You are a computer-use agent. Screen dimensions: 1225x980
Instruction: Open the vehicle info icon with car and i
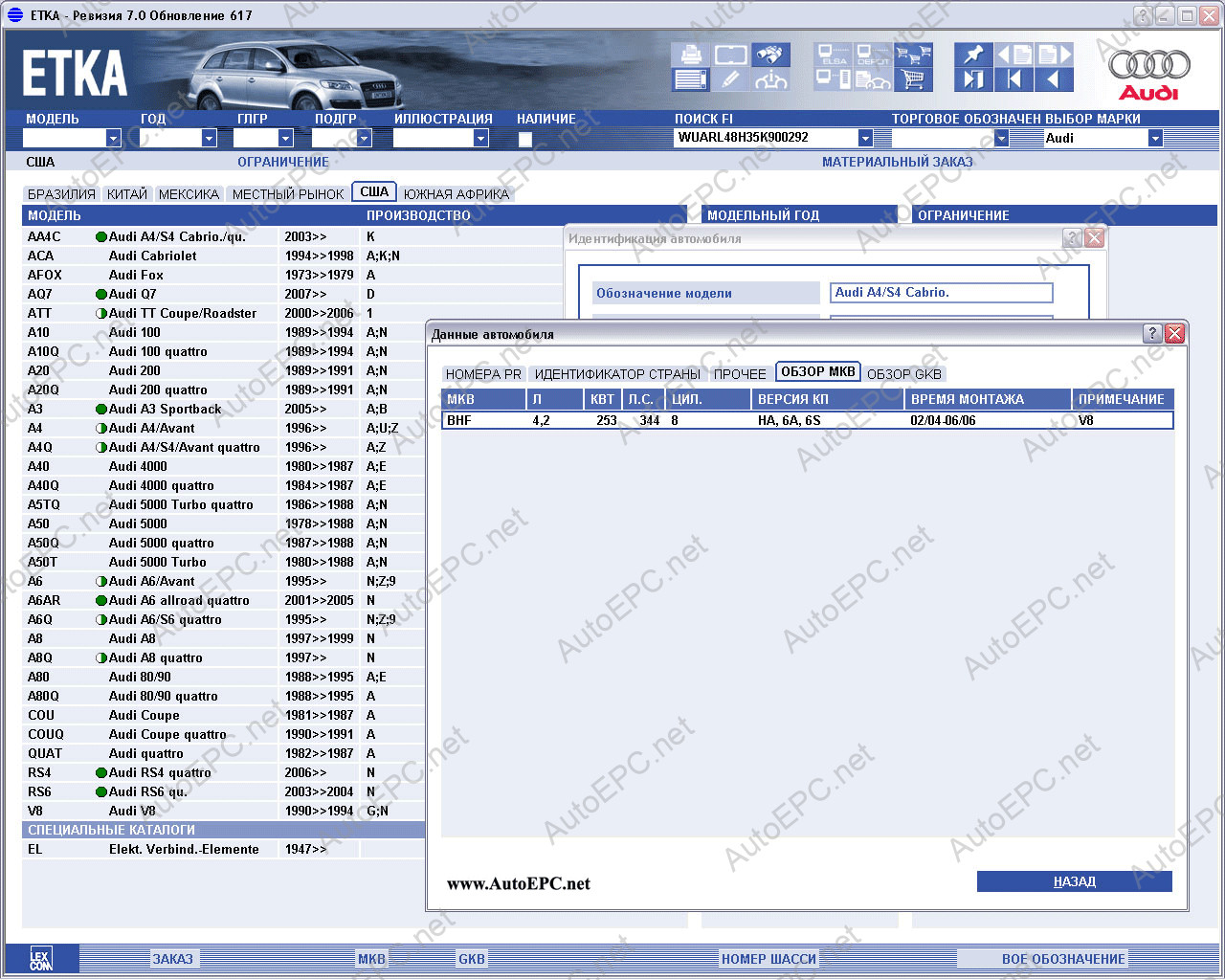[x=770, y=79]
